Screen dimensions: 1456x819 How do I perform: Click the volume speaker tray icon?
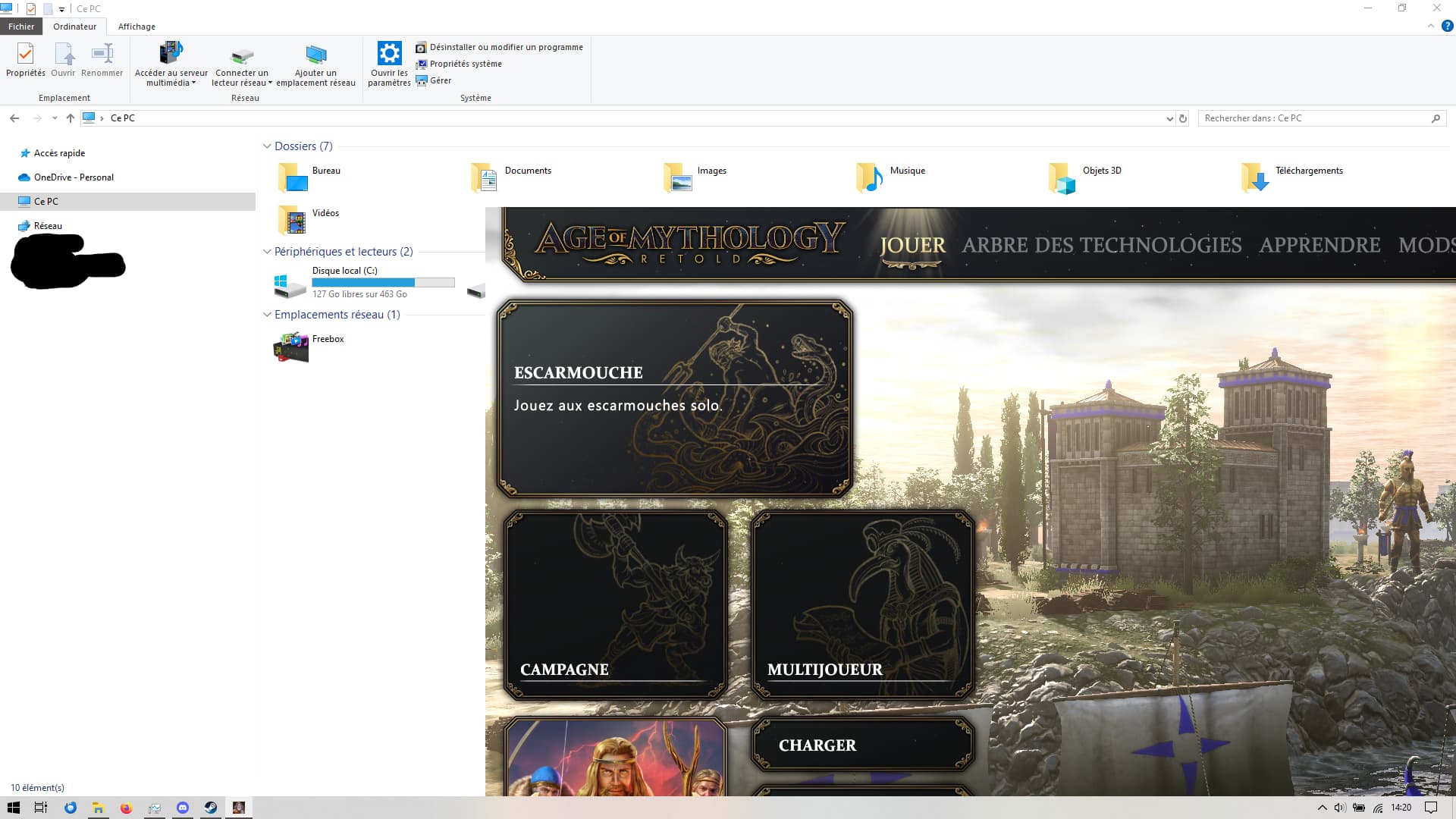1340,808
